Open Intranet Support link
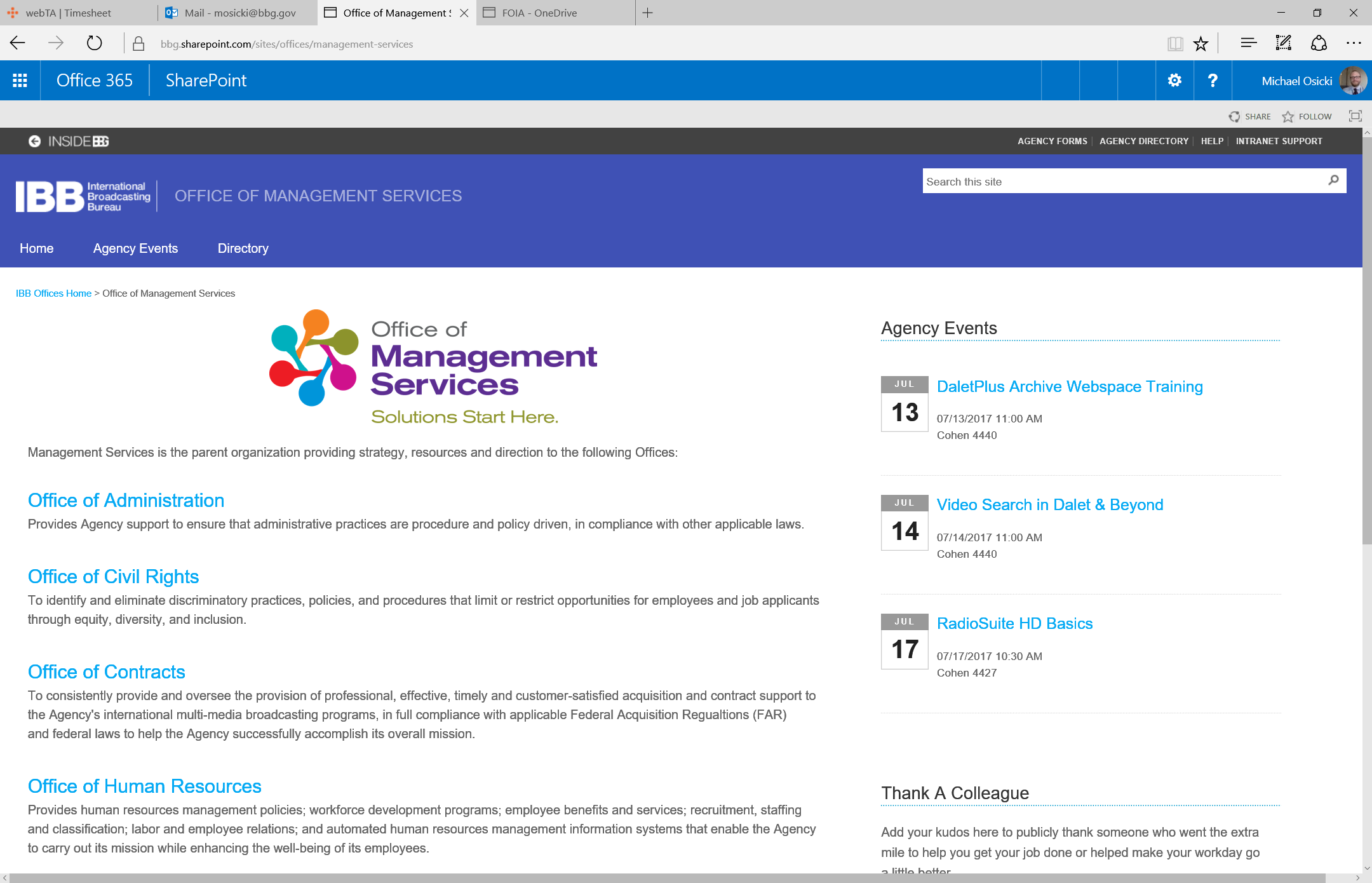 pos(1279,141)
